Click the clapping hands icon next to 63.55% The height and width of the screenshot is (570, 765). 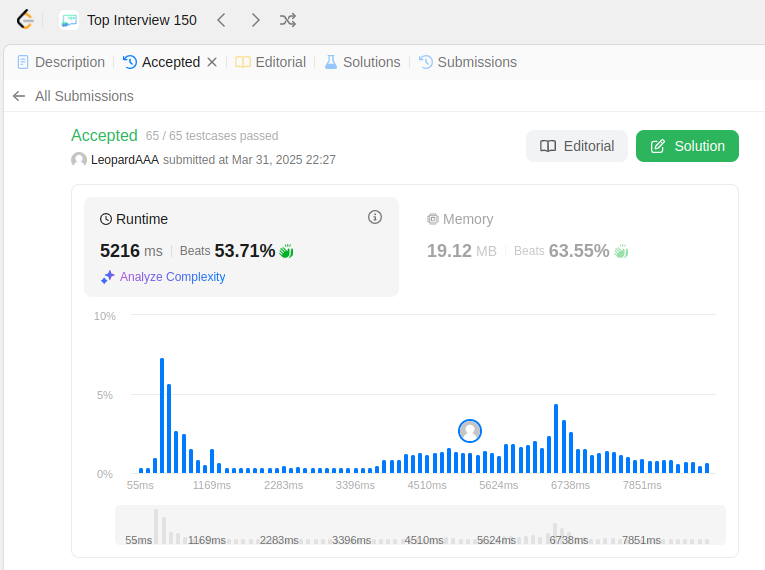(x=621, y=251)
